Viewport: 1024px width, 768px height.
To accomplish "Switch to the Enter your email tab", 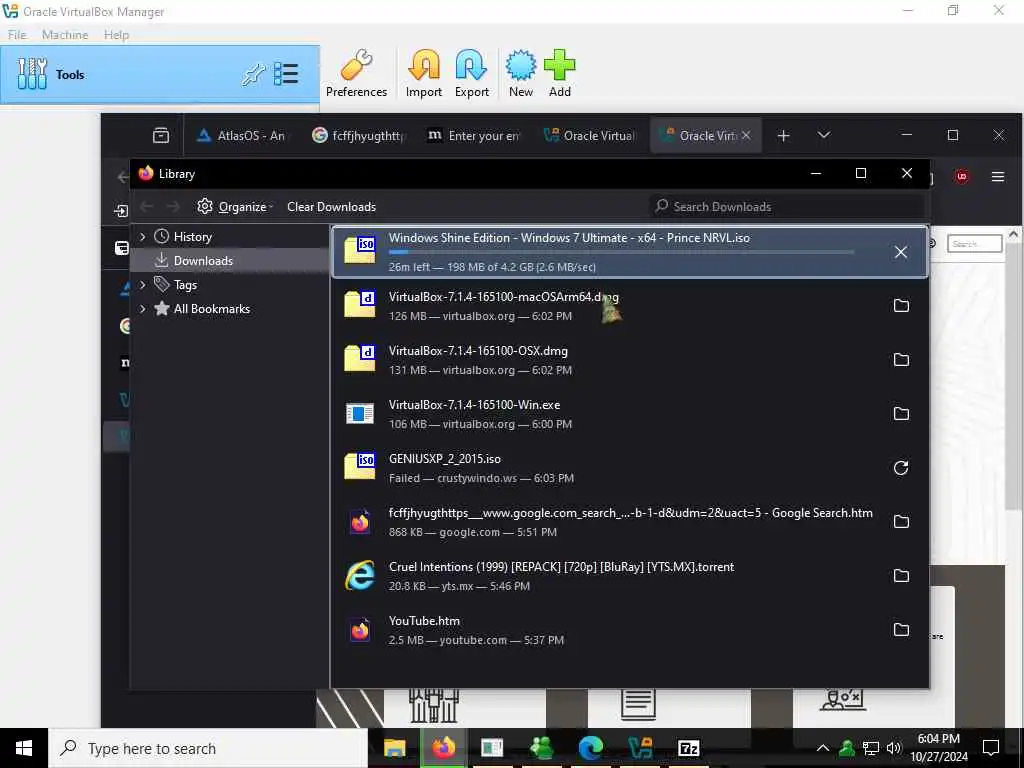I will 473,135.
